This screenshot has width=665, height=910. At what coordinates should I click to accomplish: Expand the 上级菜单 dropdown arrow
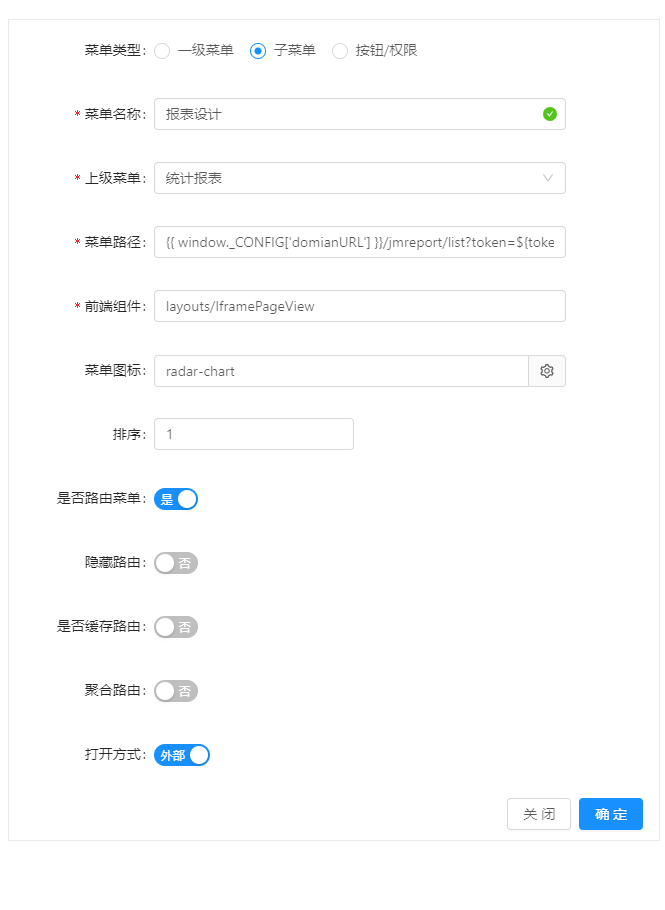click(547, 178)
